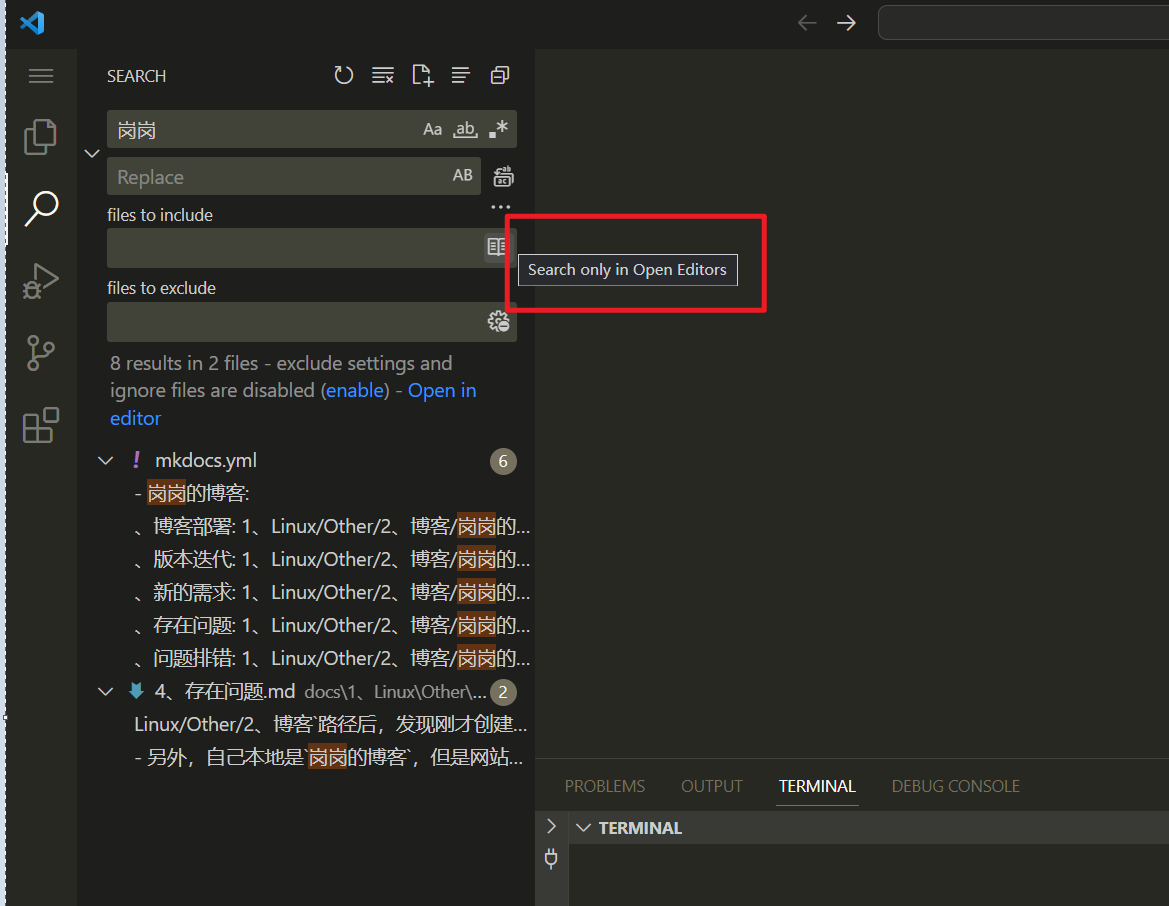The height and width of the screenshot is (906, 1169).
Task: Open the Run and Debug view
Action: point(40,281)
